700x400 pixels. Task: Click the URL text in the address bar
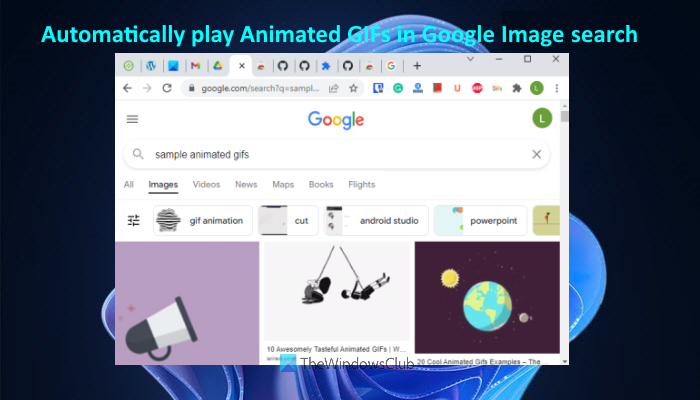tap(260, 88)
